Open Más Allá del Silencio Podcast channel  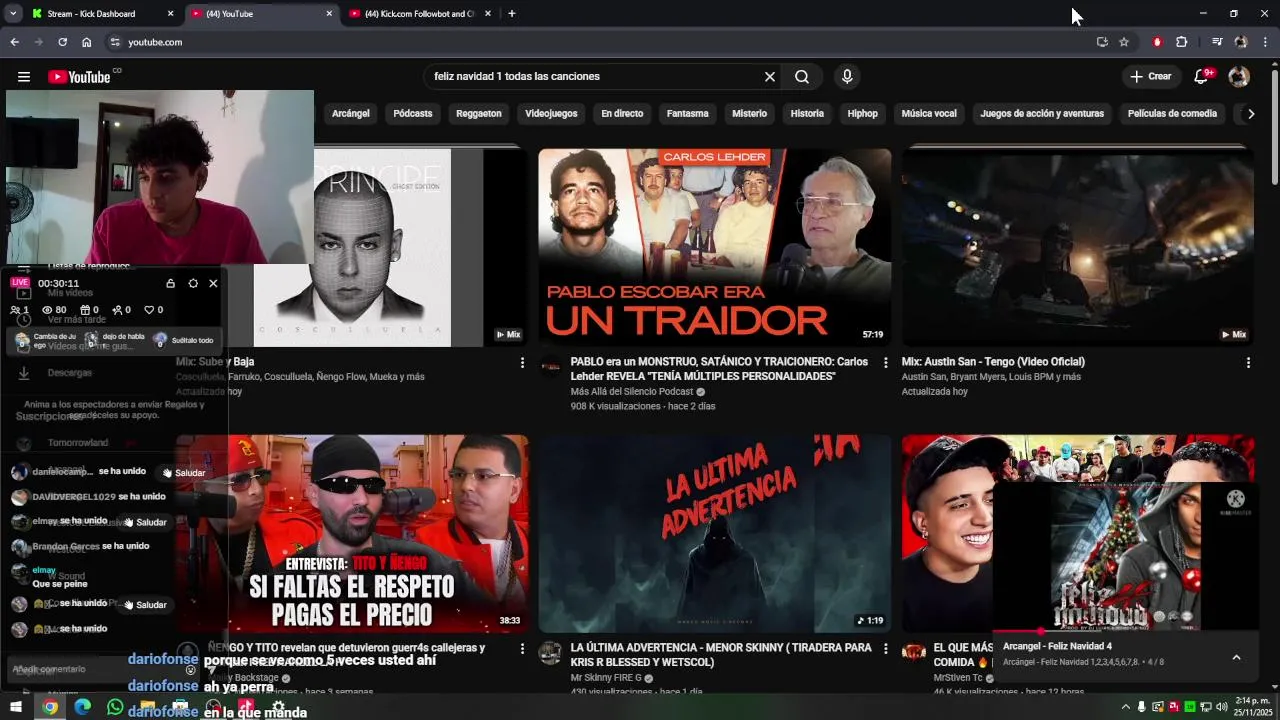tap(633, 392)
